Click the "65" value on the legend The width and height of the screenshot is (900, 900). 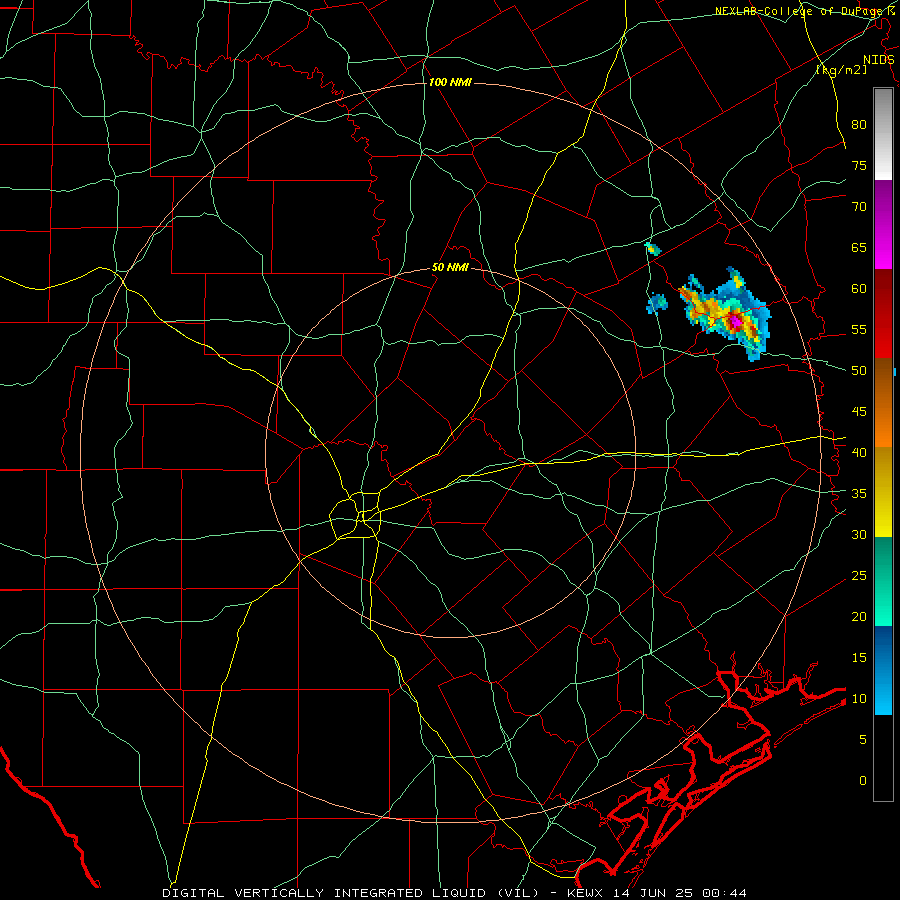(x=859, y=248)
